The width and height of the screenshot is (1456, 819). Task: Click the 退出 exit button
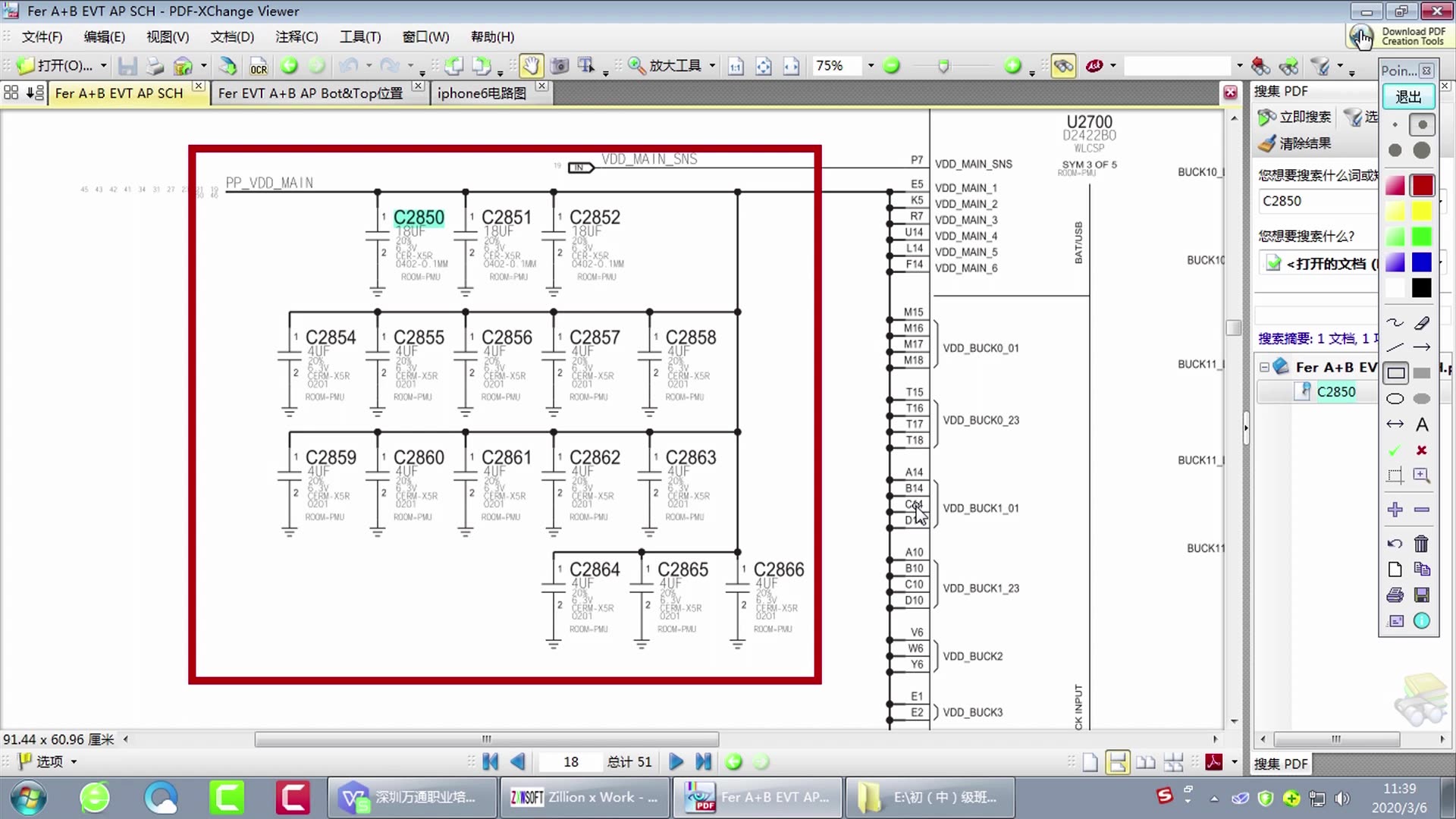[x=1408, y=97]
